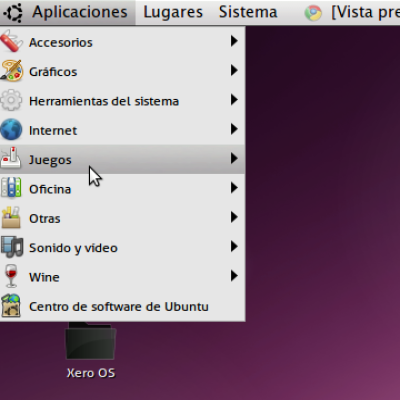Expand Herramientas del sistema submenu arrow
400x400 pixels.
[234, 100]
